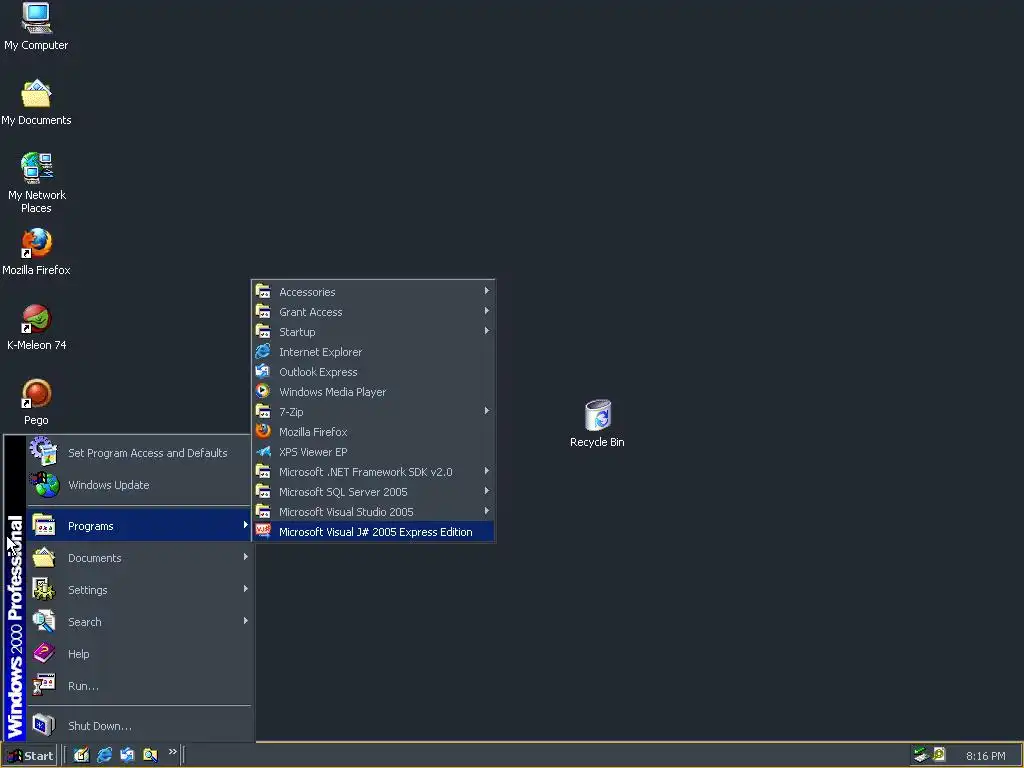Open the Programs menu item
The width and height of the screenshot is (1024, 768).
(x=140, y=526)
